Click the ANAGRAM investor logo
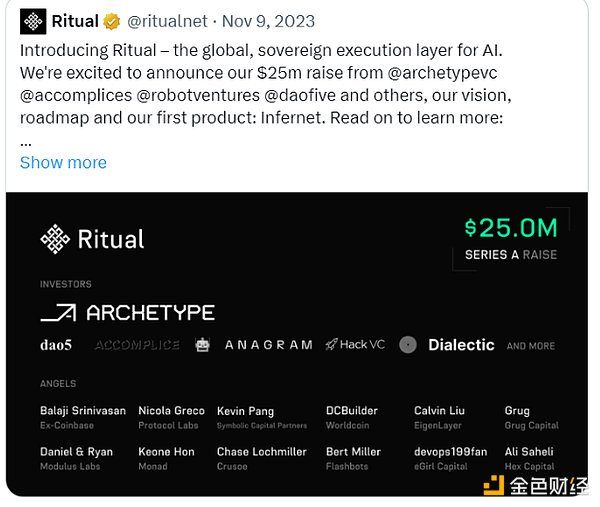Screen dimensions: 600x507 269,345
